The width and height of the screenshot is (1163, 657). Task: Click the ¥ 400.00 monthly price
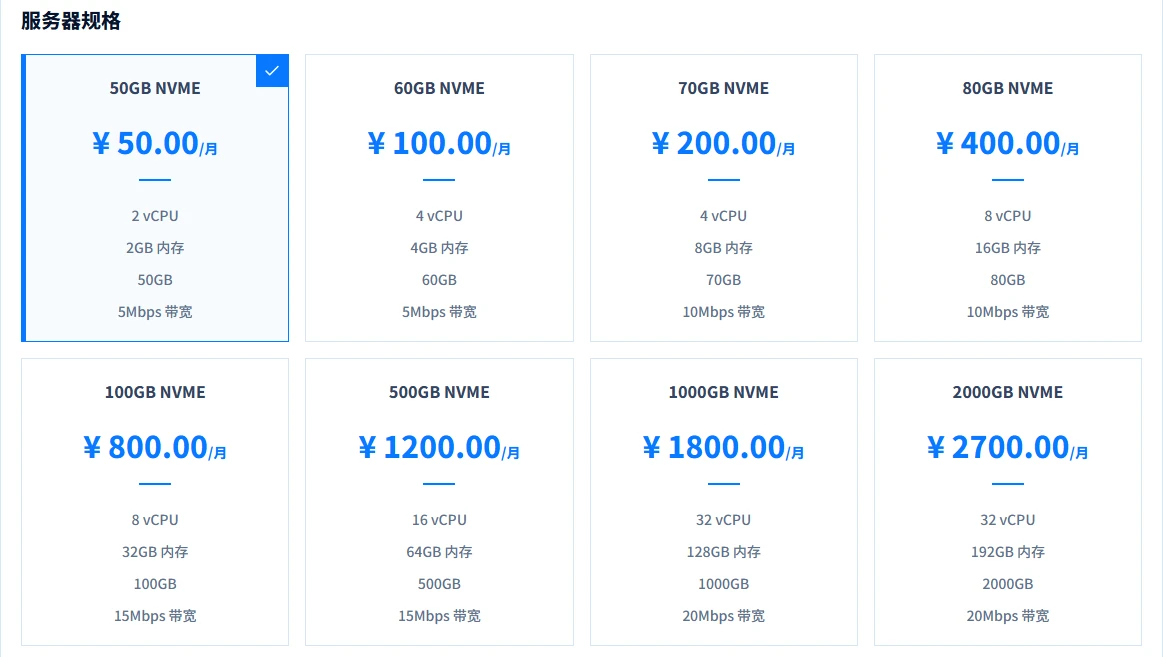pyautogui.click(x=1008, y=143)
